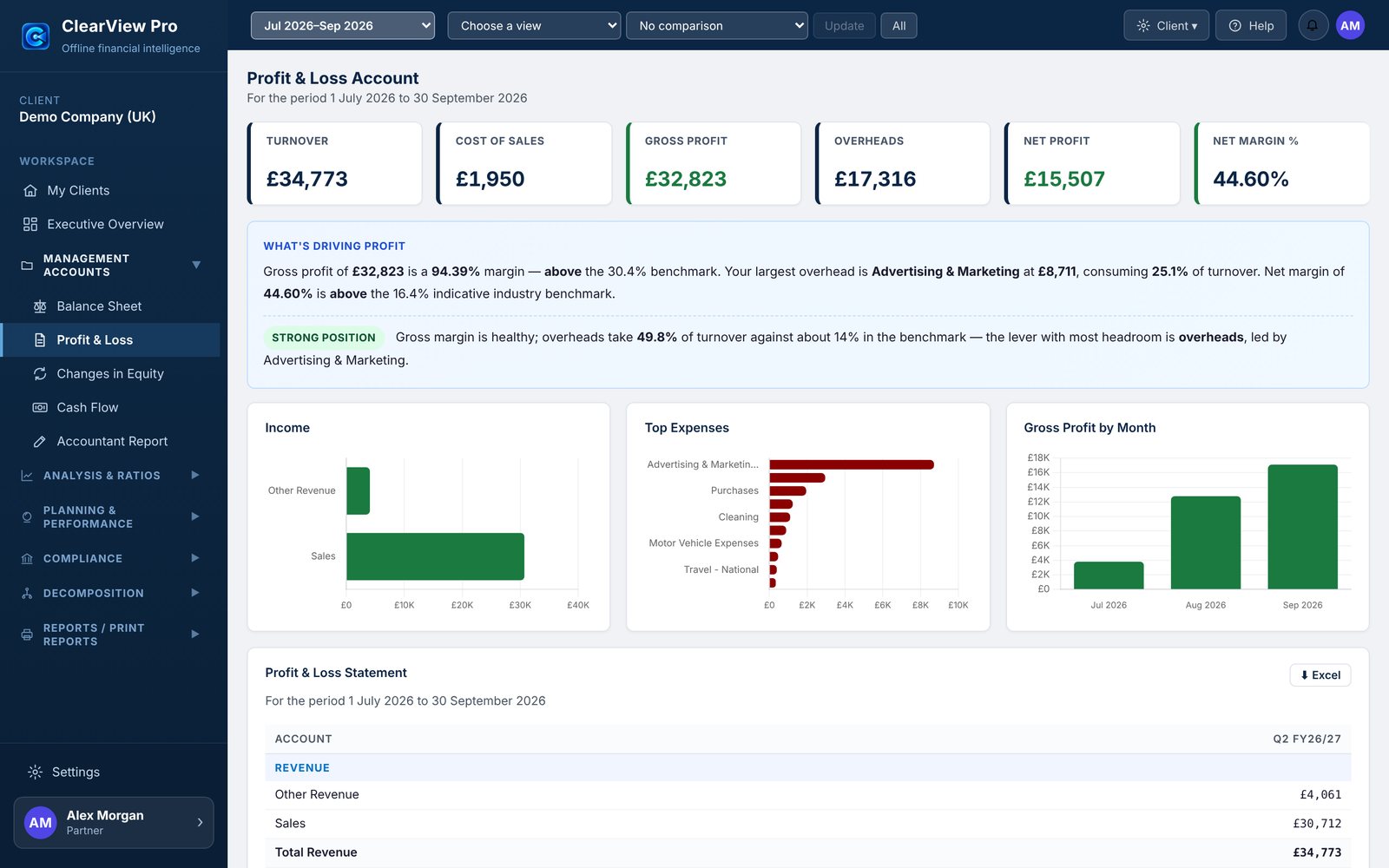Viewport: 1389px width, 868px height.
Task: Click the Changes in Equity cycle icon
Action: click(x=40, y=374)
